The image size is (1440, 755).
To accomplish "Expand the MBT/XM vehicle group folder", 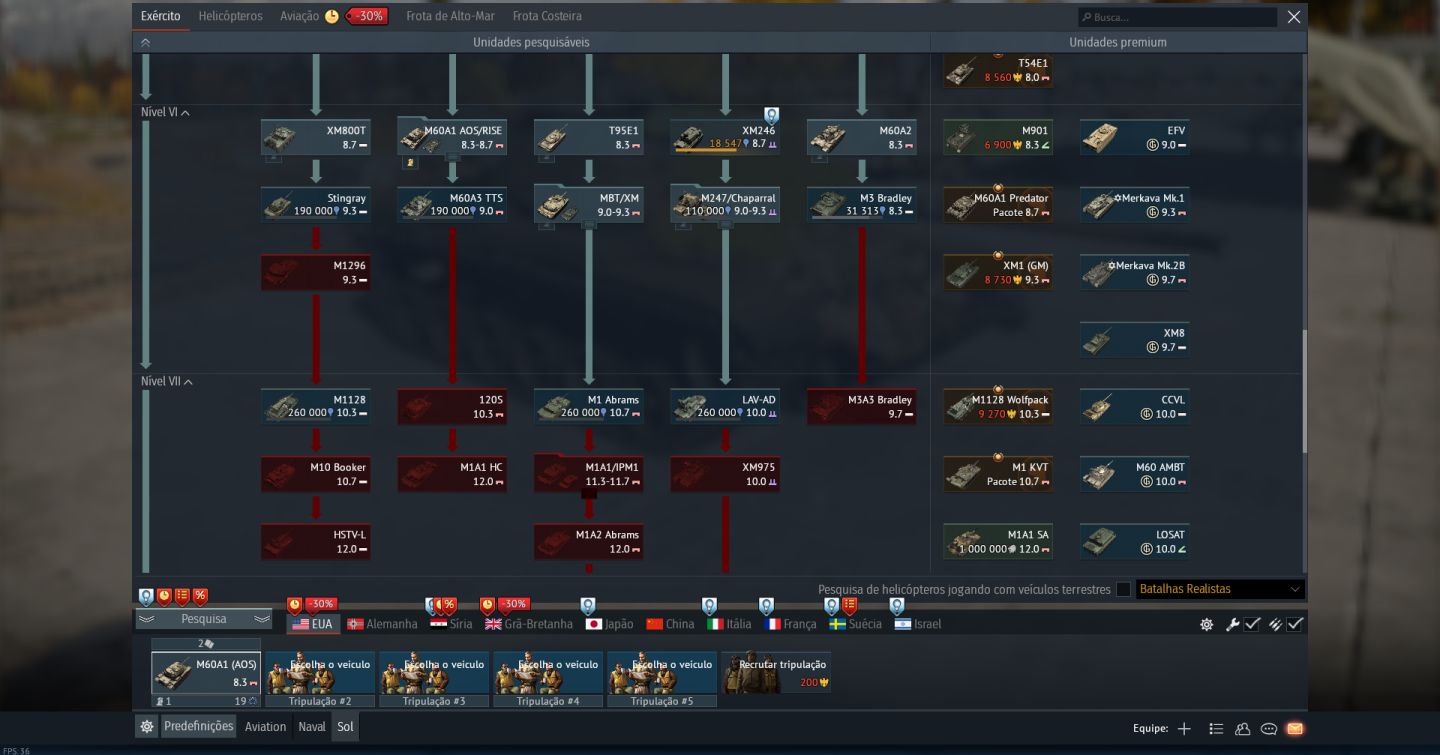I will pyautogui.click(x=588, y=205).
